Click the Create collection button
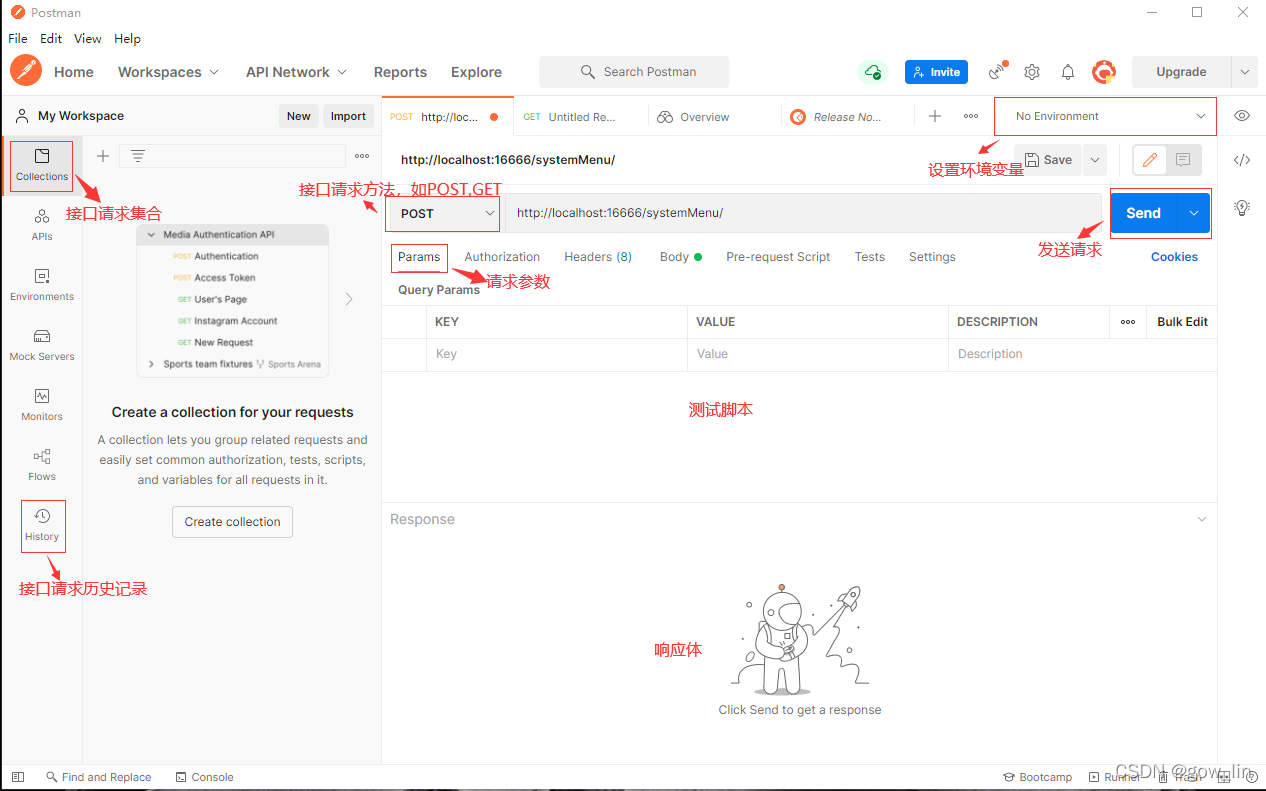The width and height of the screenshot is (1266, 791). 232,522
